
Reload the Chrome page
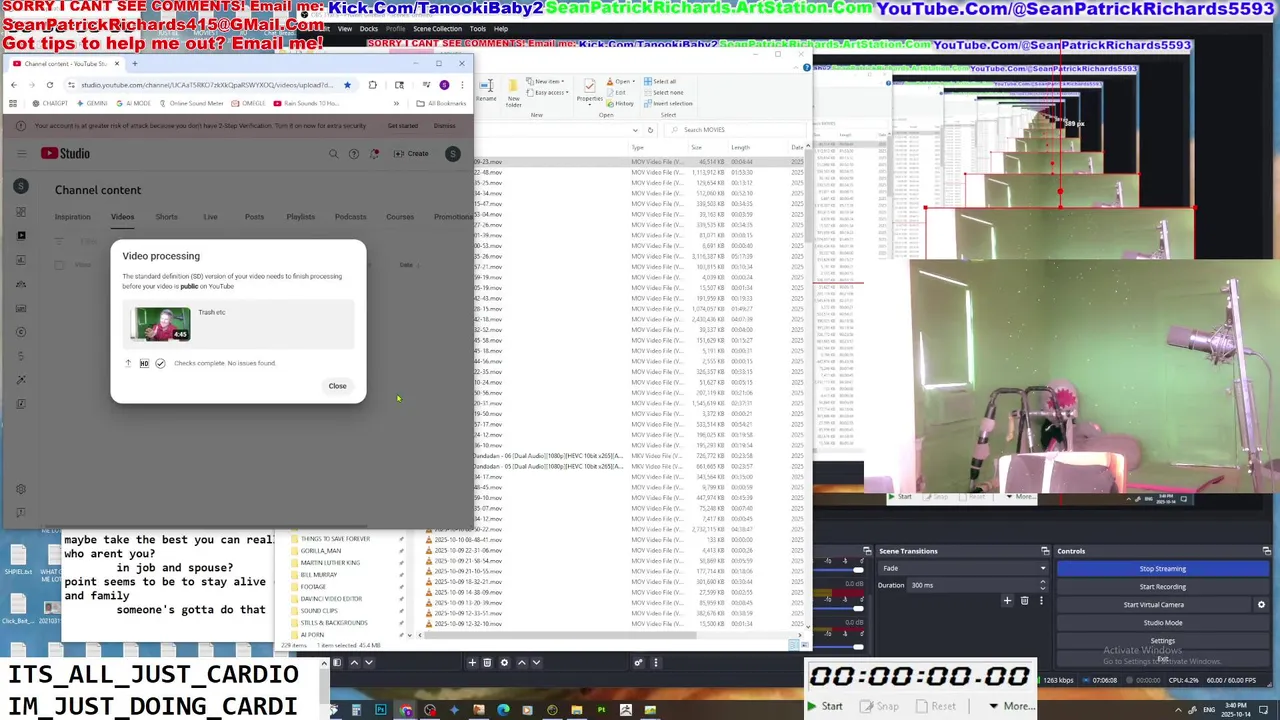click(x=49, y=85)
